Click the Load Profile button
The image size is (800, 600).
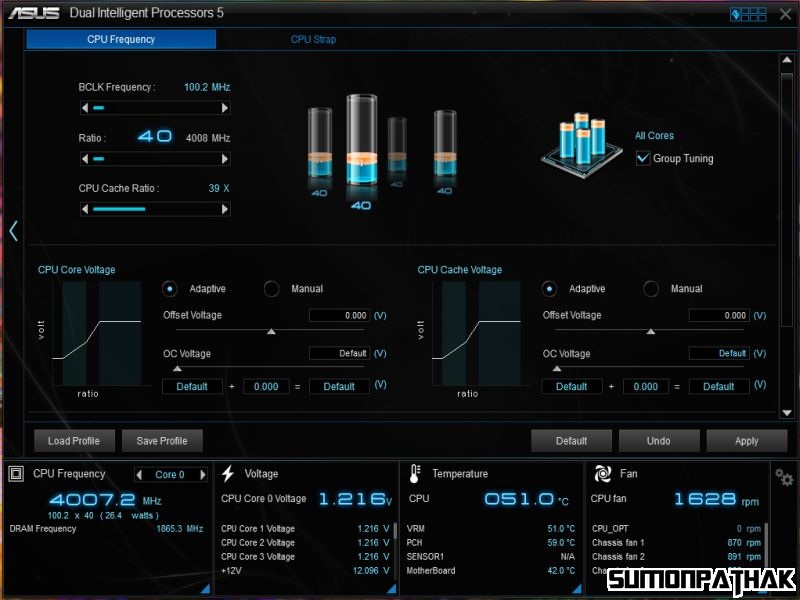click(74, 441)
